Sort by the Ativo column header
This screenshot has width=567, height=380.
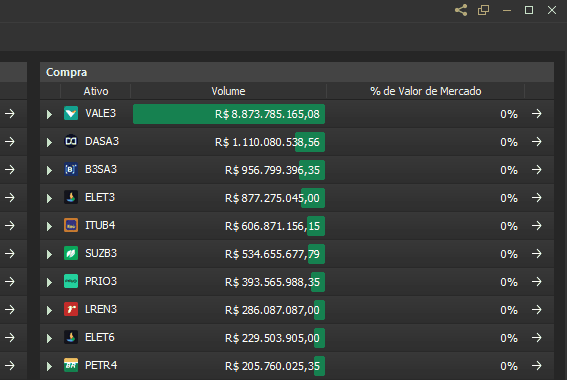click(96, 91)
